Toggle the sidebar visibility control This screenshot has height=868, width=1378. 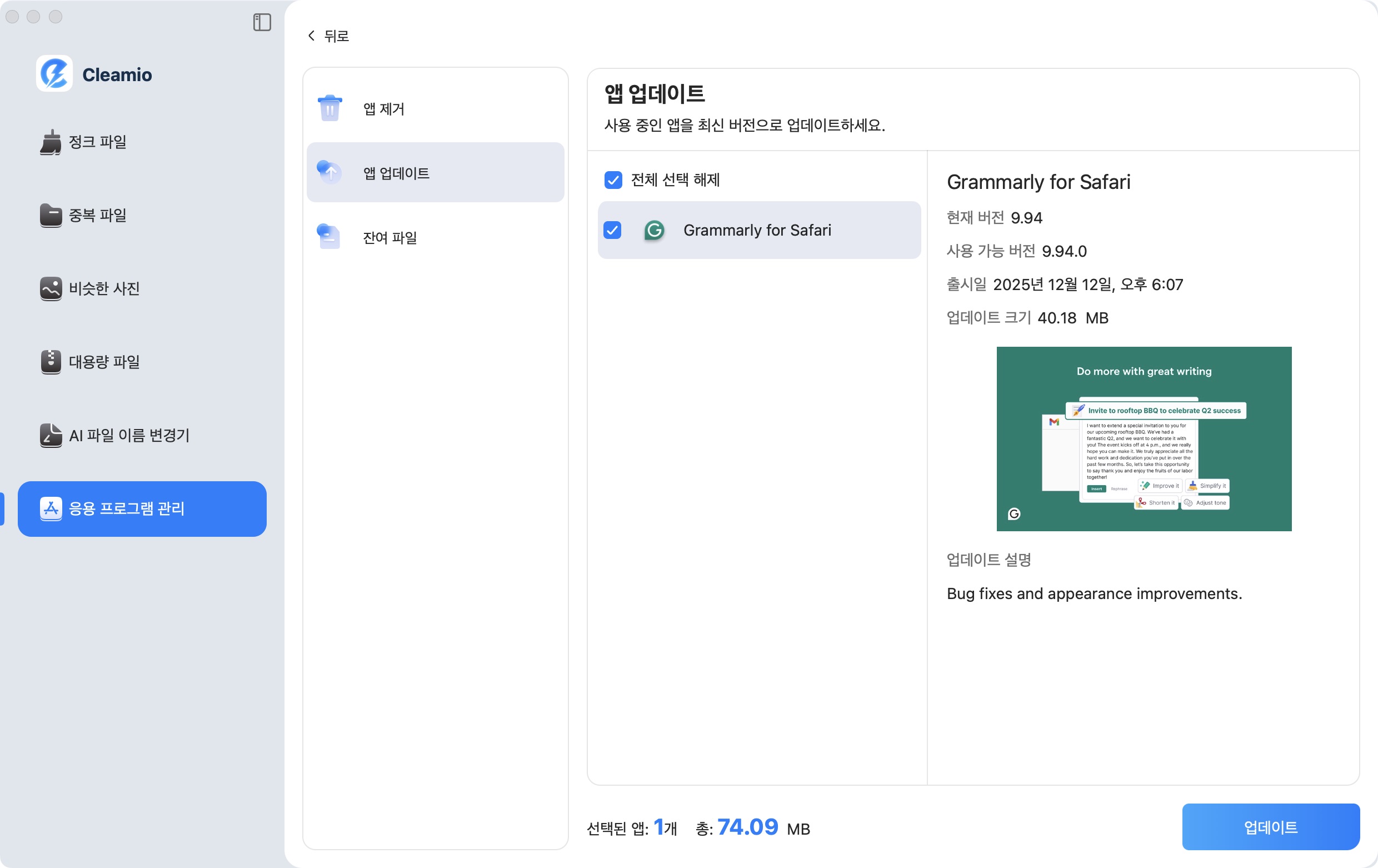click(262, 22)
